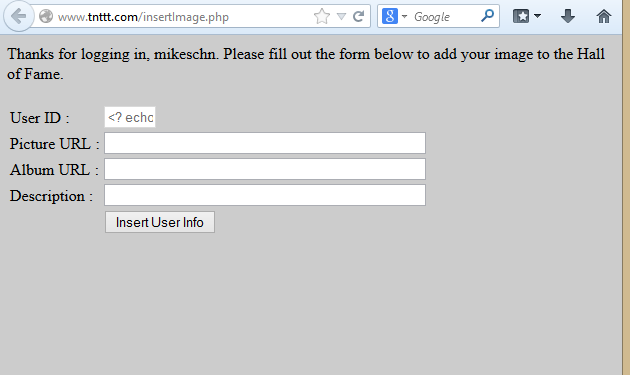630x375 pixels.
Task: Click the www.tnttt.com address bar URL
Action: pyautogui.click(x=143, y=17)
